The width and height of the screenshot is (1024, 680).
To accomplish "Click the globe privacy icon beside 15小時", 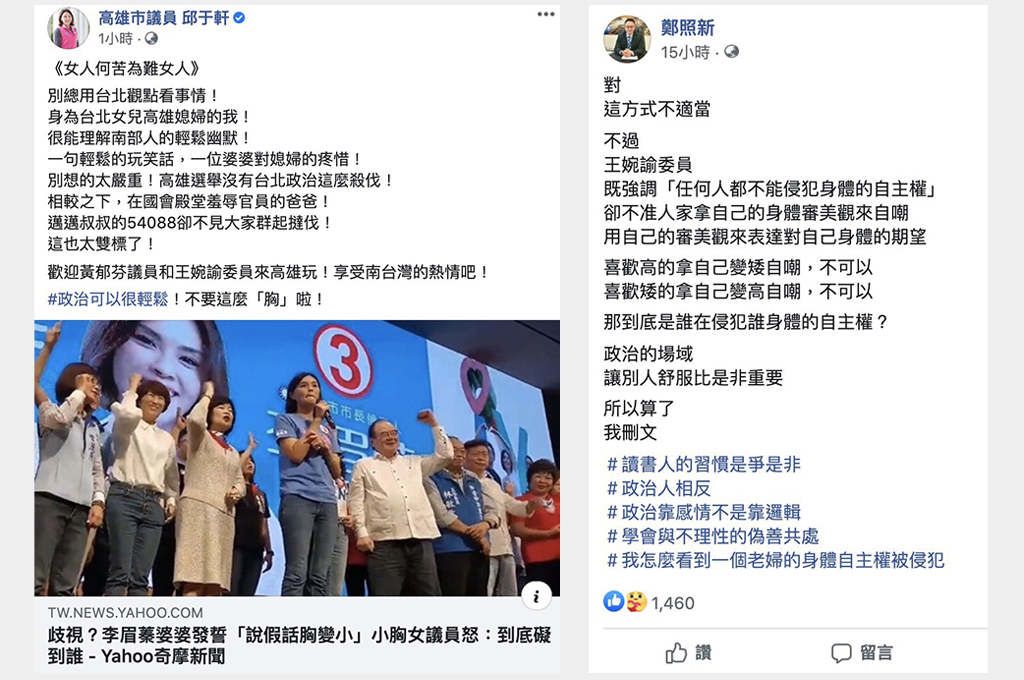I will [x=731, y=52].
